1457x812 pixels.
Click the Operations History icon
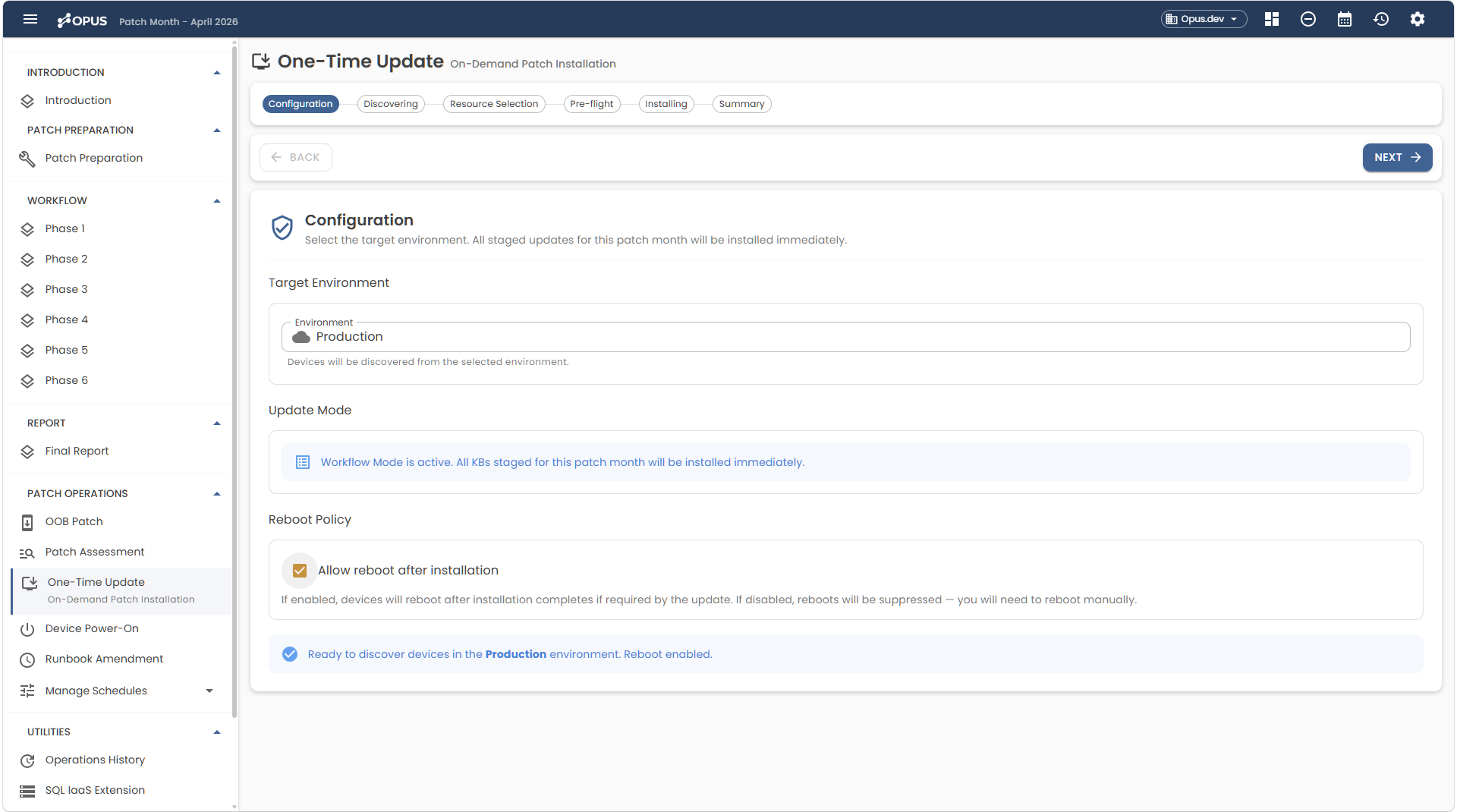(27, 760)
